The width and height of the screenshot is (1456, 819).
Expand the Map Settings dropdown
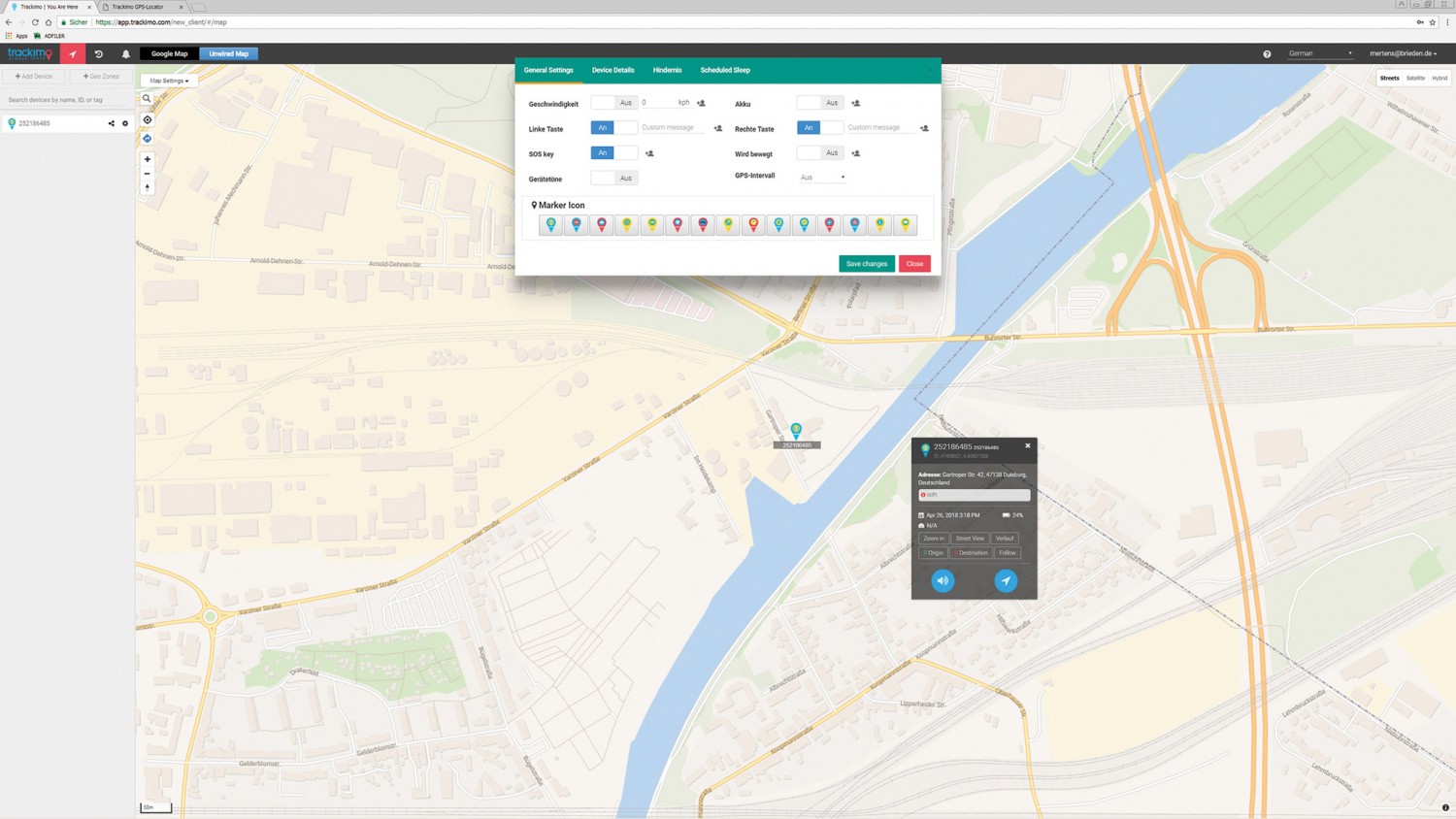click(x=169, y=81)
